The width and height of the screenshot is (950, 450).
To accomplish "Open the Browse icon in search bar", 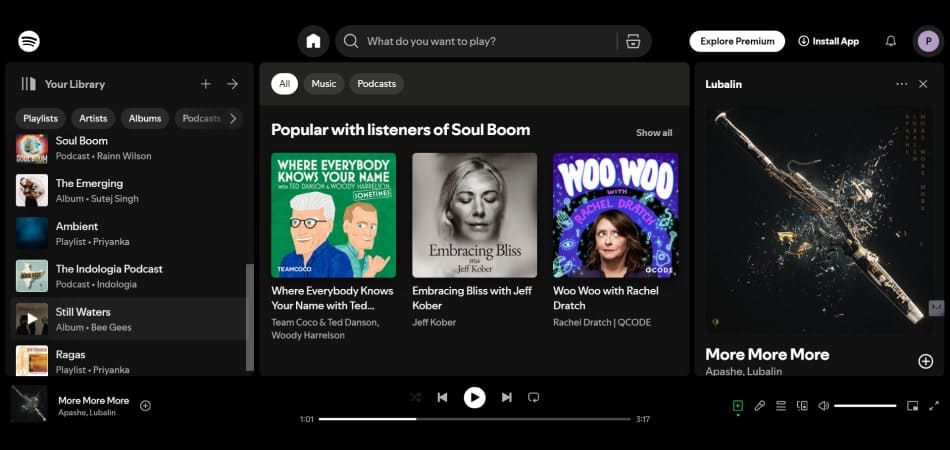I will [633, 41].
